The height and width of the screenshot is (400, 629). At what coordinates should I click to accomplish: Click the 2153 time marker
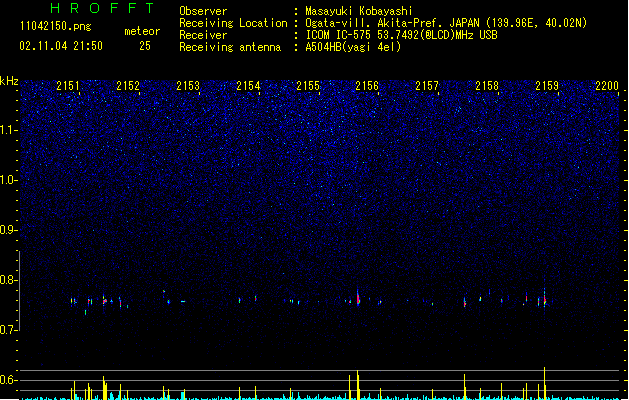188,86
